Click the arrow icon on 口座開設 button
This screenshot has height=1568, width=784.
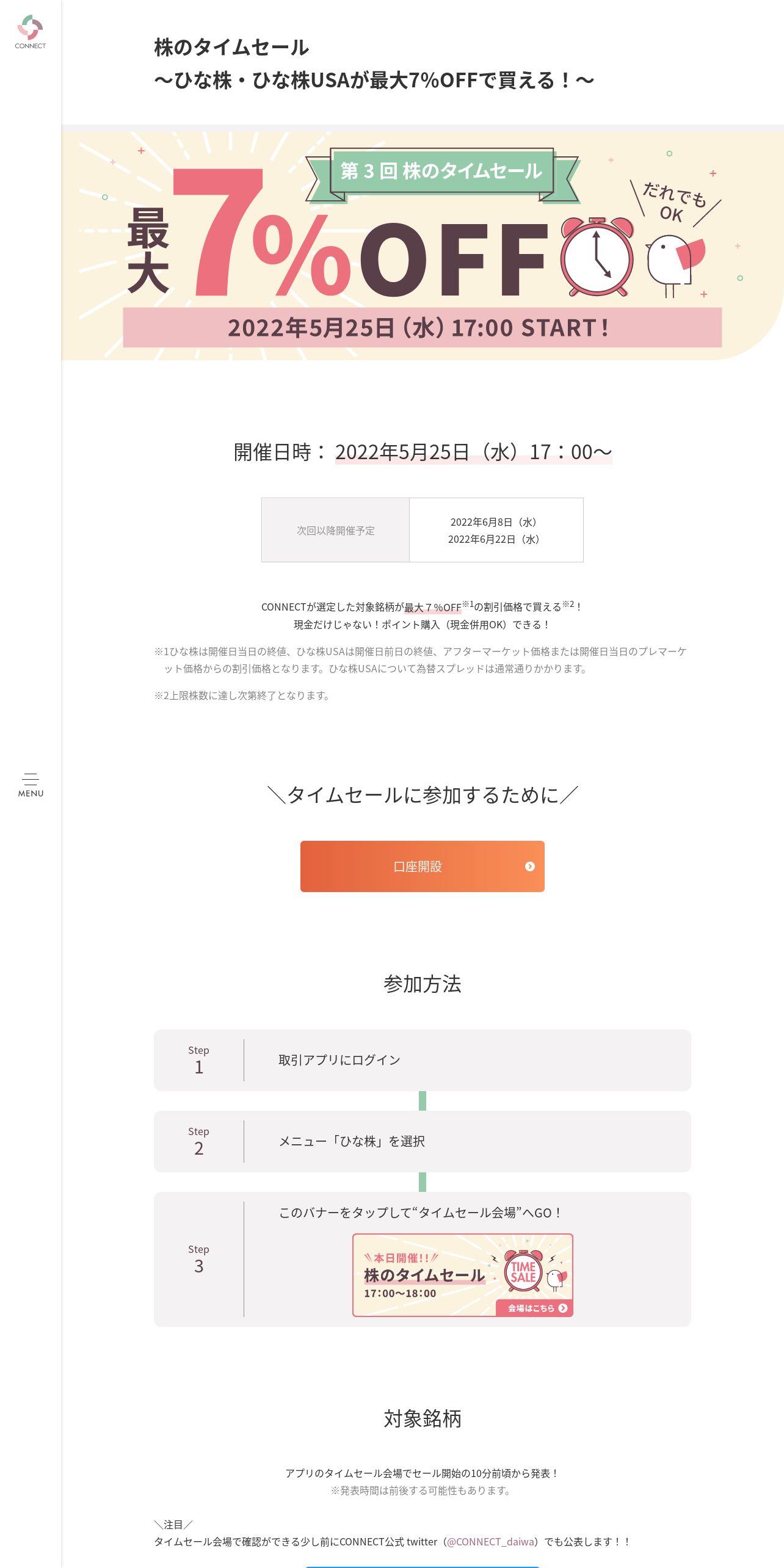[530, 866]
